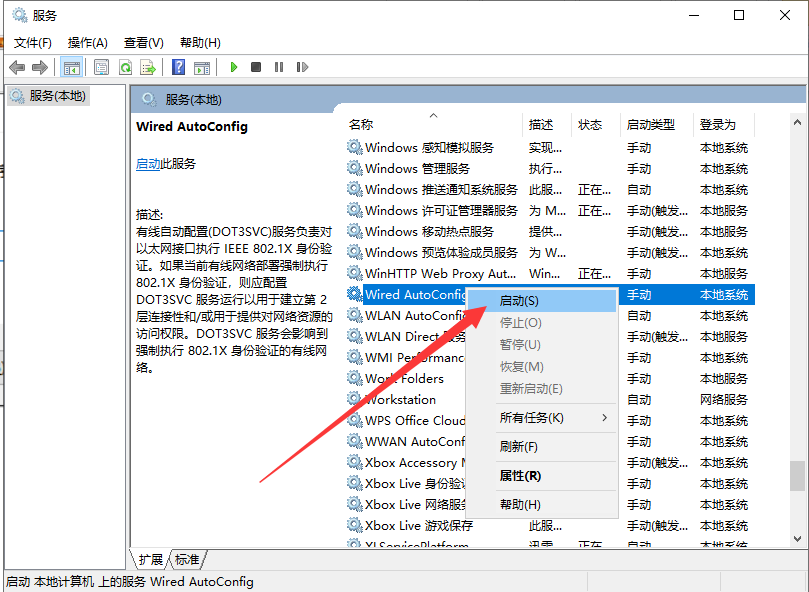
Task: Open the 文件 menu
Action: coord(31,42)
